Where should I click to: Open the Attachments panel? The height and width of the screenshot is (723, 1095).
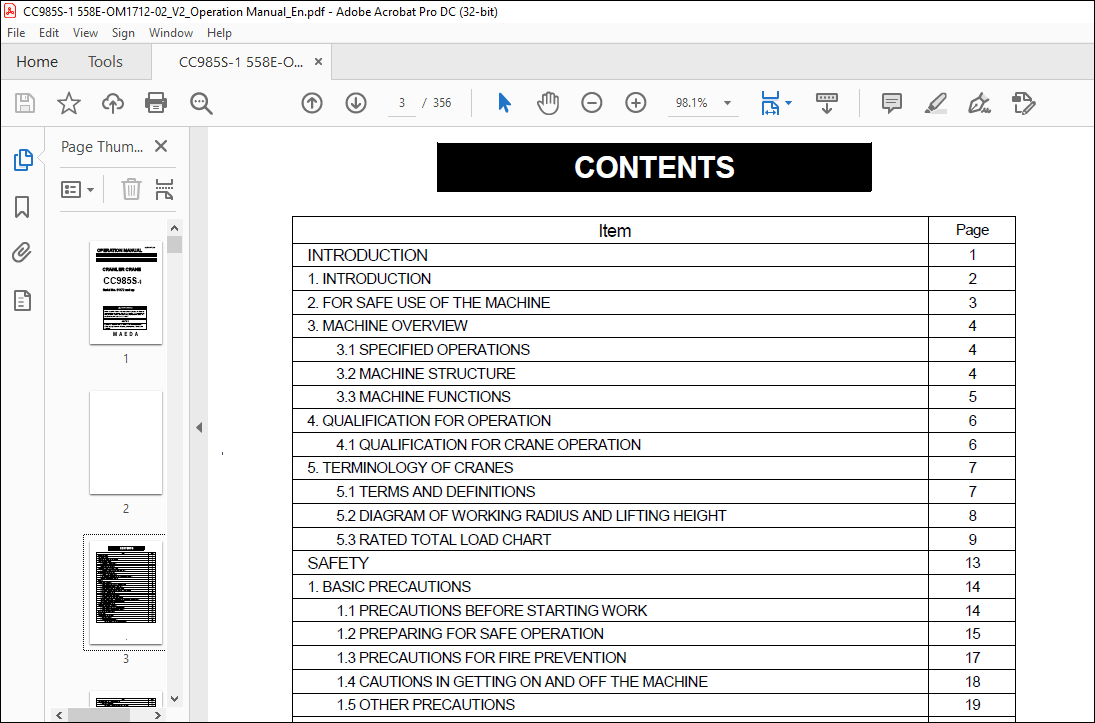pos(22,253)
